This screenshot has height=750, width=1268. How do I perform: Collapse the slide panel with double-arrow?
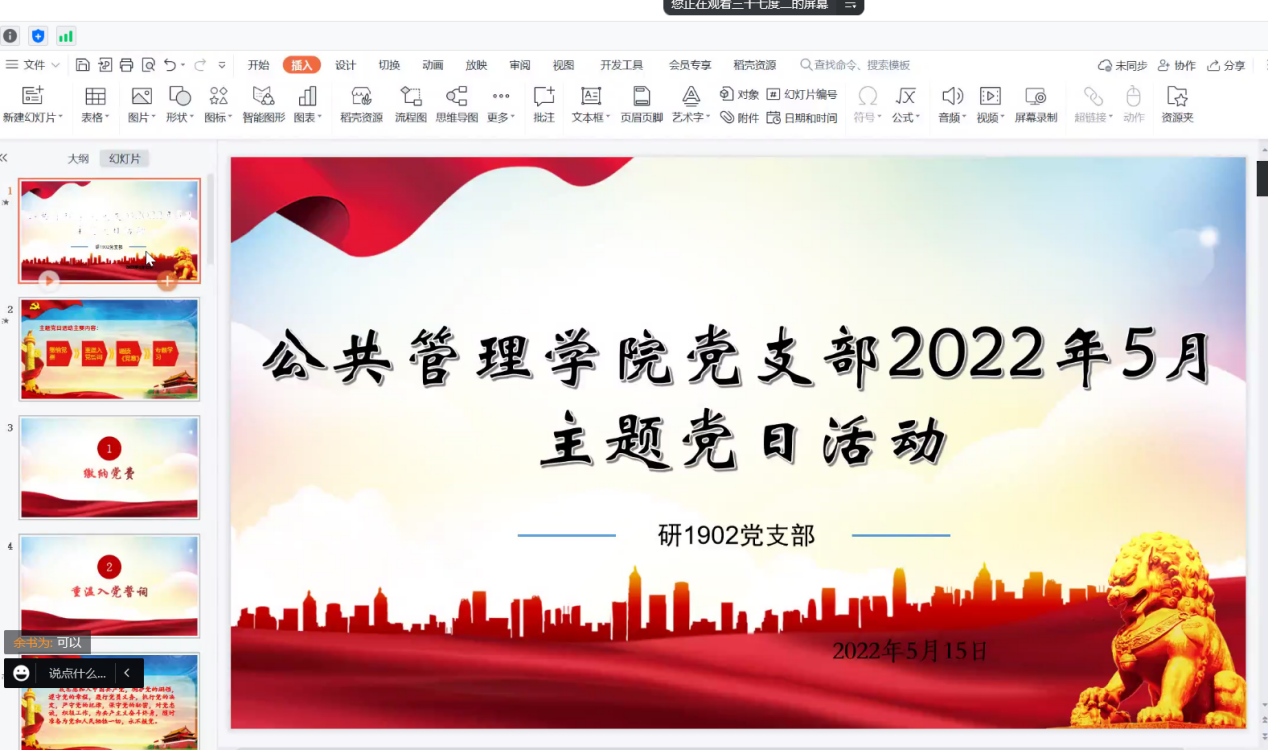point(4,158)
